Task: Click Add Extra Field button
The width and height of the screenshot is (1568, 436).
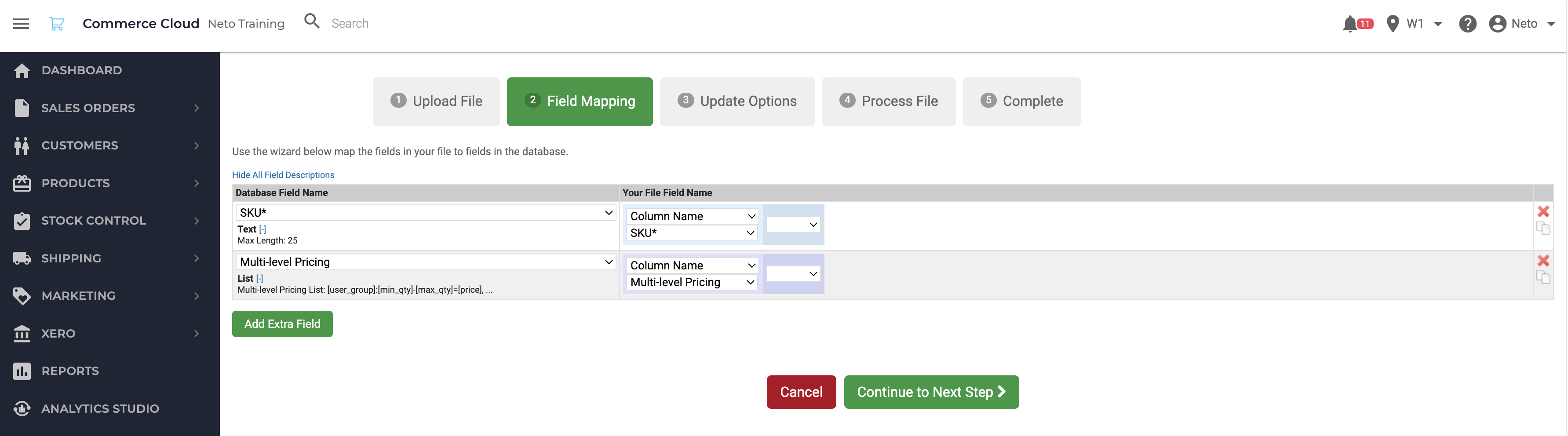Action: (x=282, y=324)
